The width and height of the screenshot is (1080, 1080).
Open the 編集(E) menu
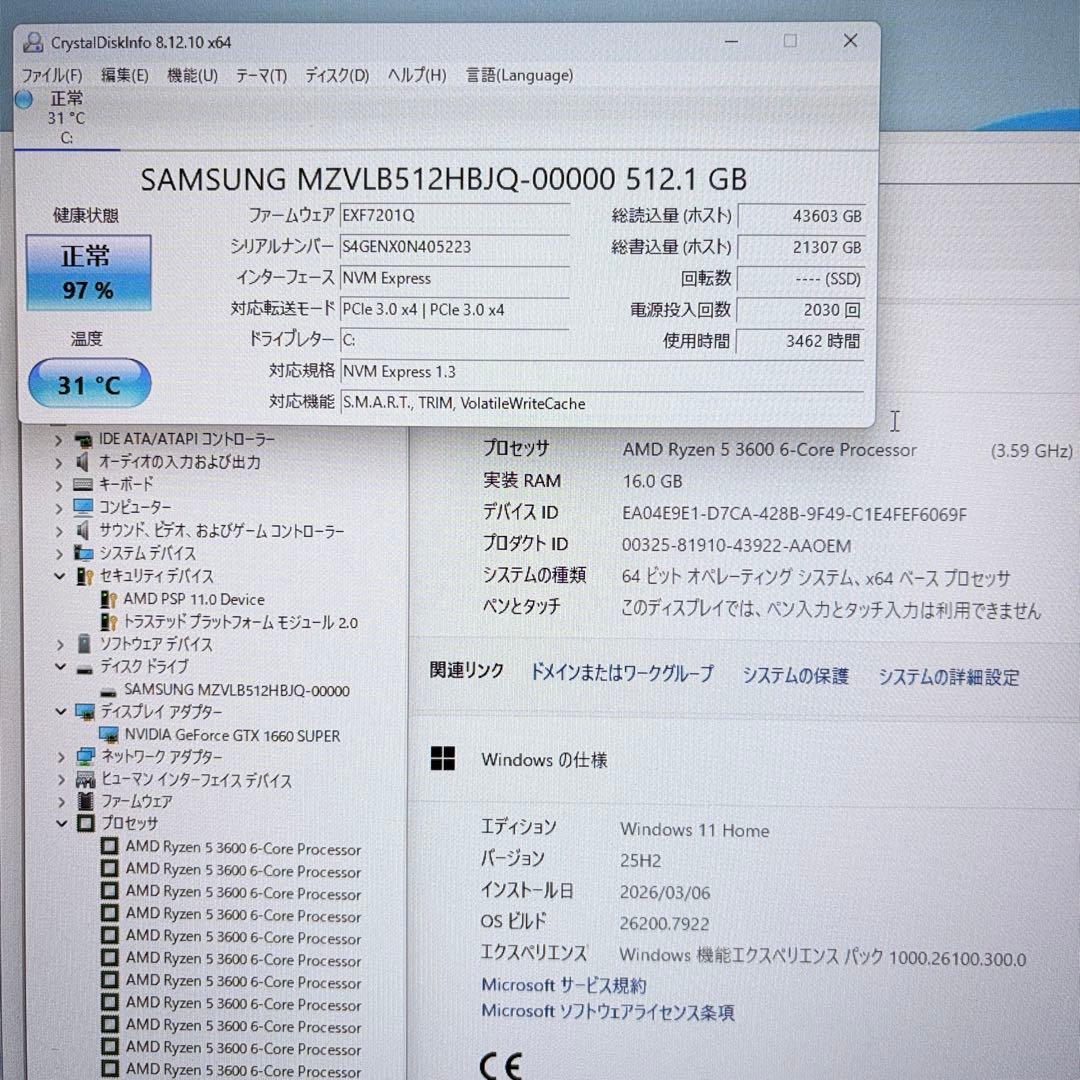coord(125,75)
